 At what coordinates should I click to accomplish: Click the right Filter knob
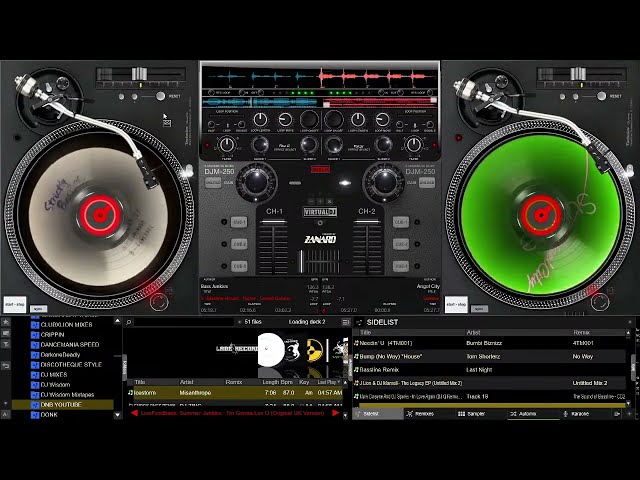tap(413, 144)
